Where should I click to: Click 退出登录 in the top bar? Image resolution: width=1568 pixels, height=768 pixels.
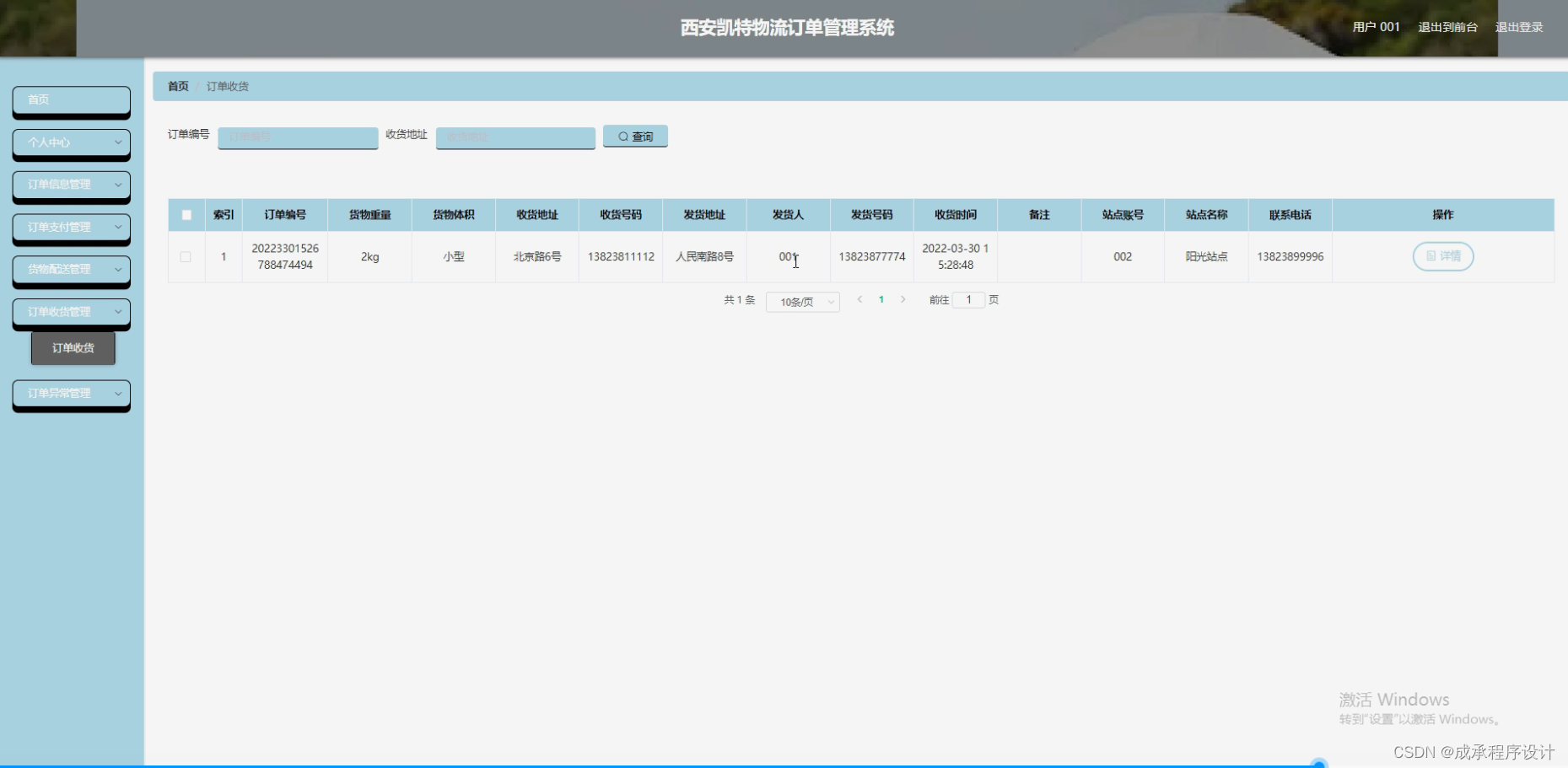pos(1519,26)
